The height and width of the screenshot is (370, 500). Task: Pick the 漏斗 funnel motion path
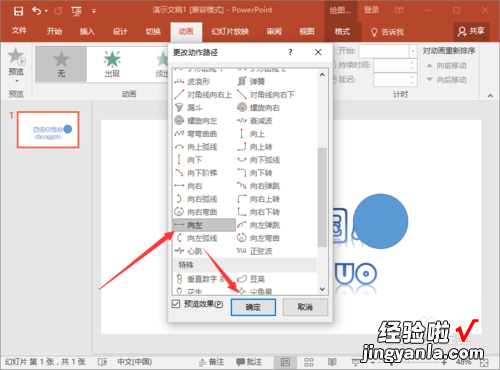(188, 108)
